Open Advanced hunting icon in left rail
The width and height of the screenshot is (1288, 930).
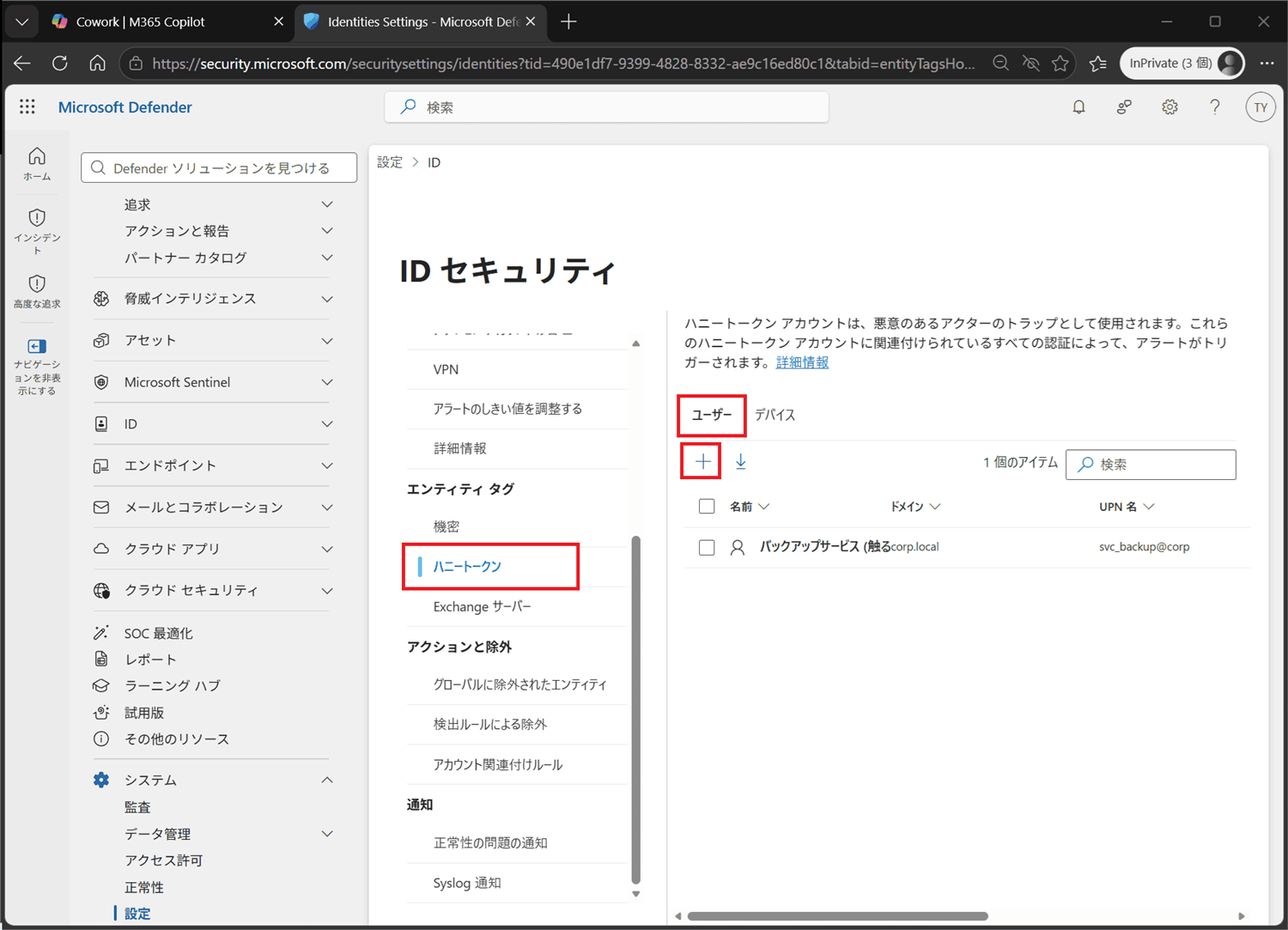pyautogui.click(x=37, y=292)
